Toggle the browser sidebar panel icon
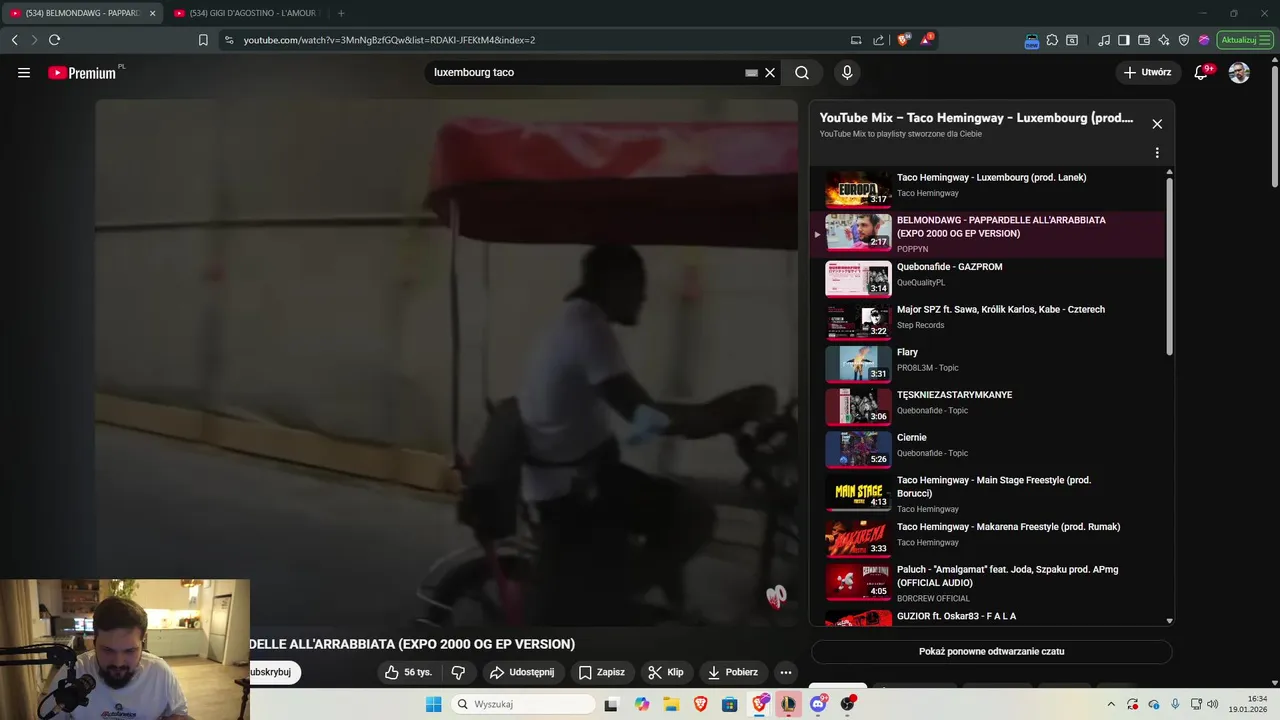The width and height of the screenshot is (1280, 720). click(x=1124, y=40)
